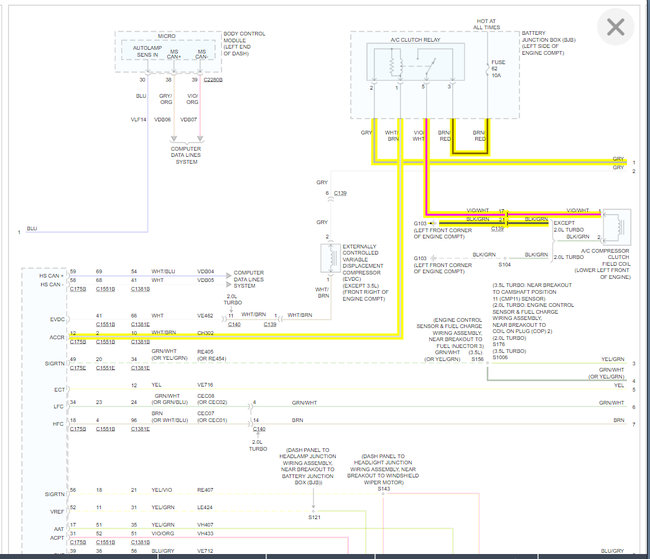
Task: Open the C140 link beside pin 14
Action: pos(259,429)
